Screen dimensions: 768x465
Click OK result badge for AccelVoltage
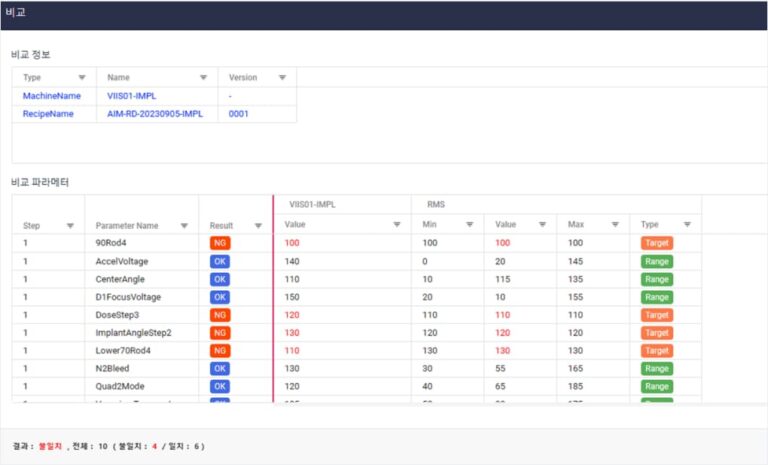pos(219,261)
